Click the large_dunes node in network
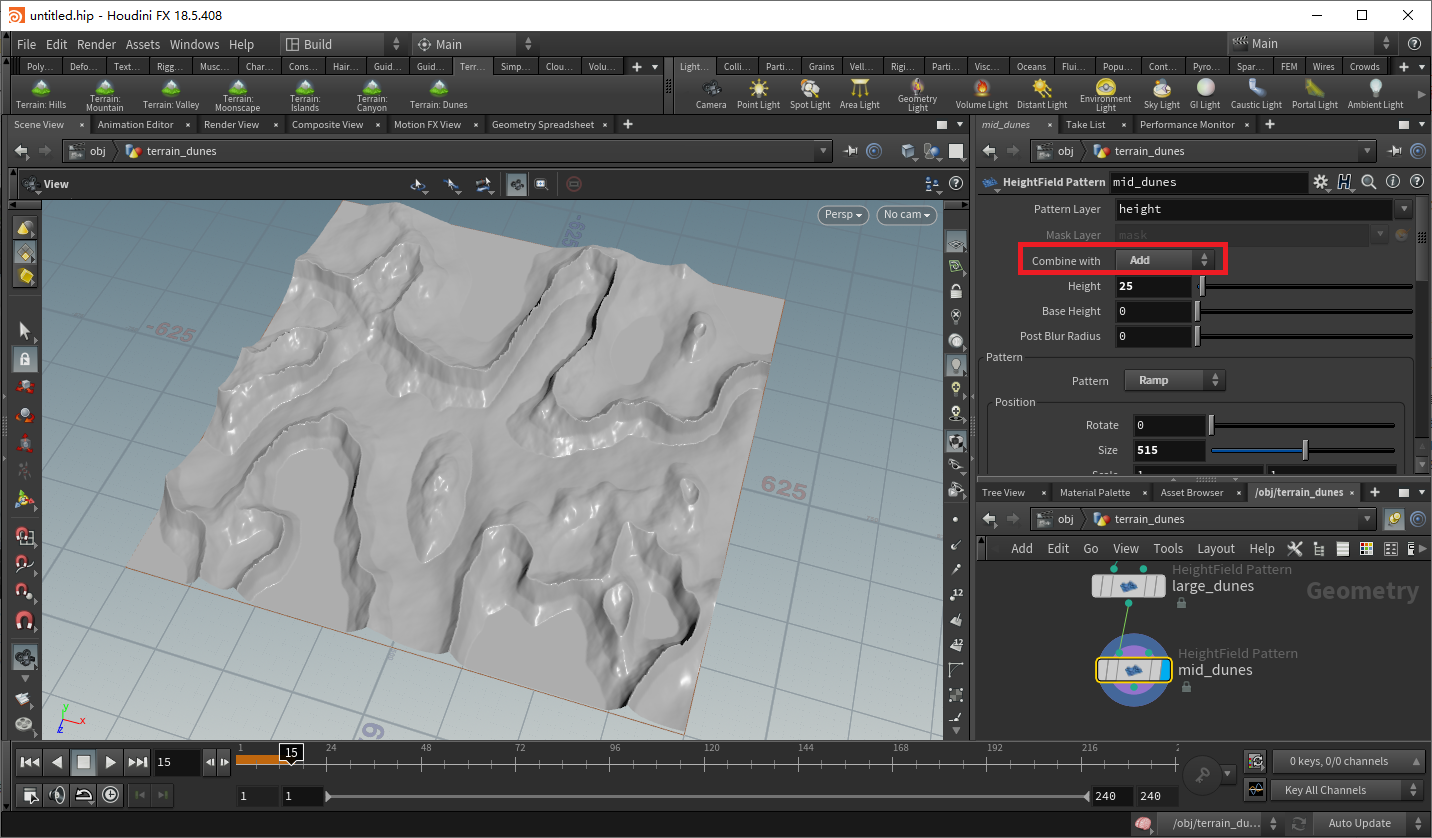 tap(1129, 586)
